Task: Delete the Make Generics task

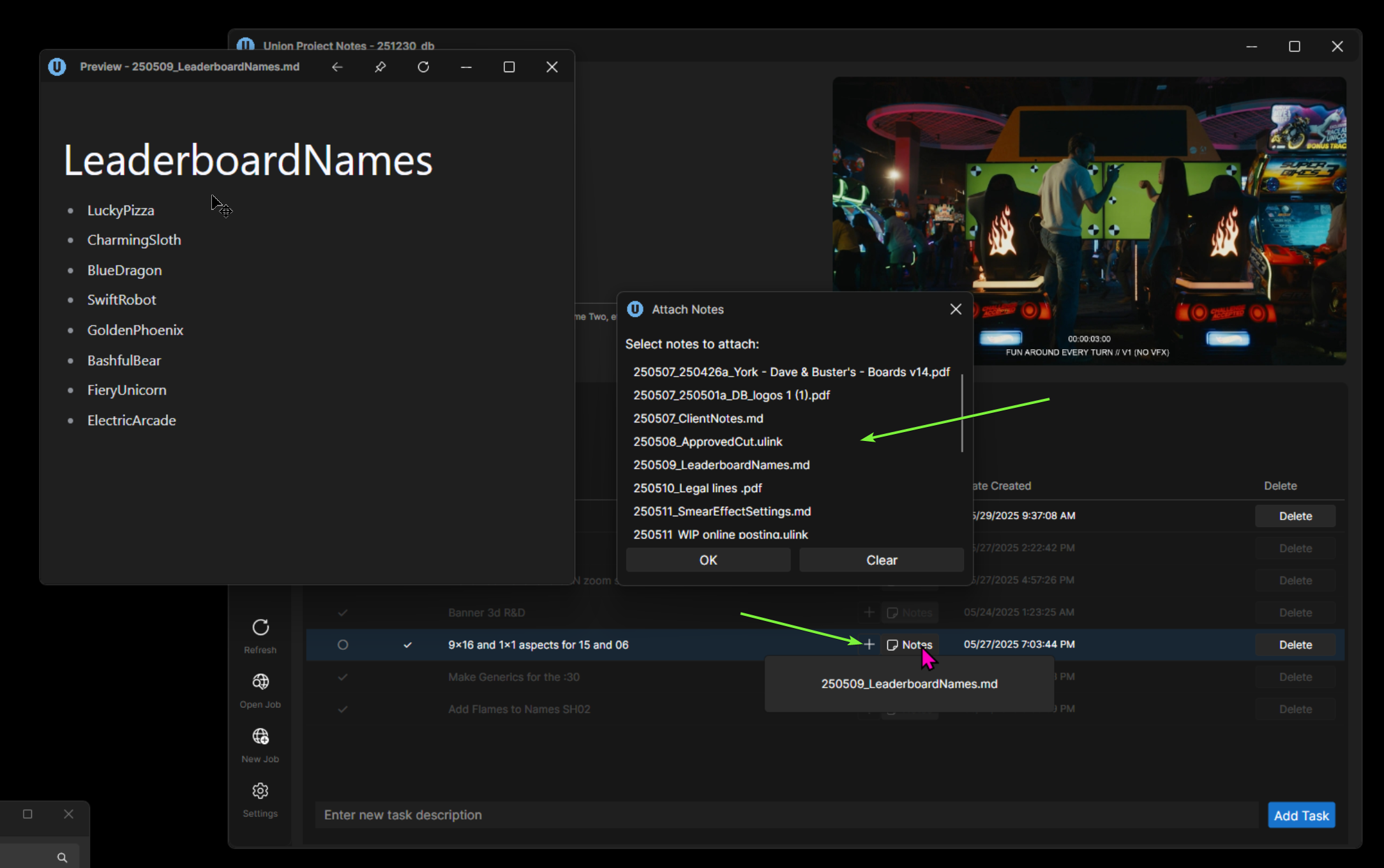Action: coord(1295,677)
